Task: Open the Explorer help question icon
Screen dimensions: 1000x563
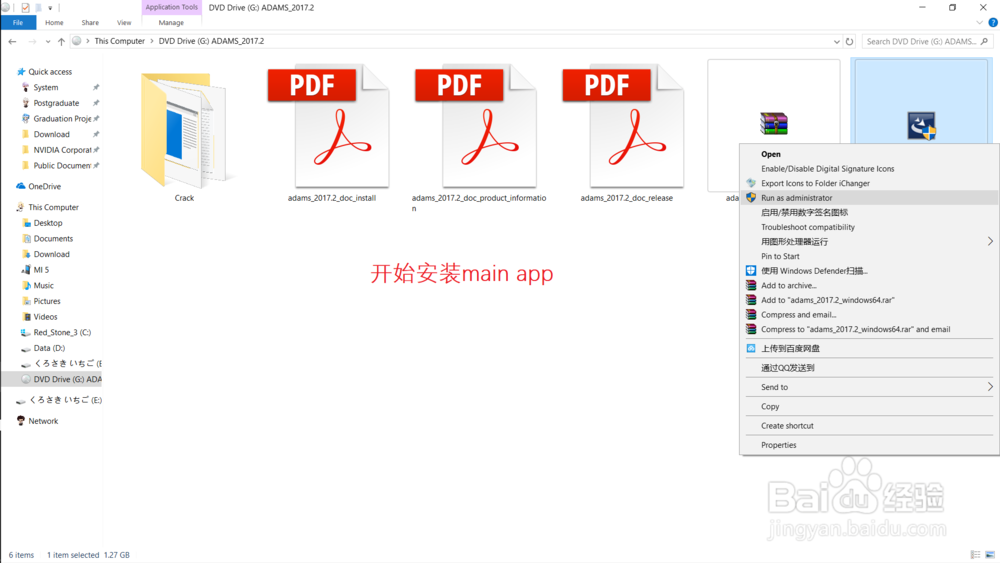Action: [x=992, y=22]
